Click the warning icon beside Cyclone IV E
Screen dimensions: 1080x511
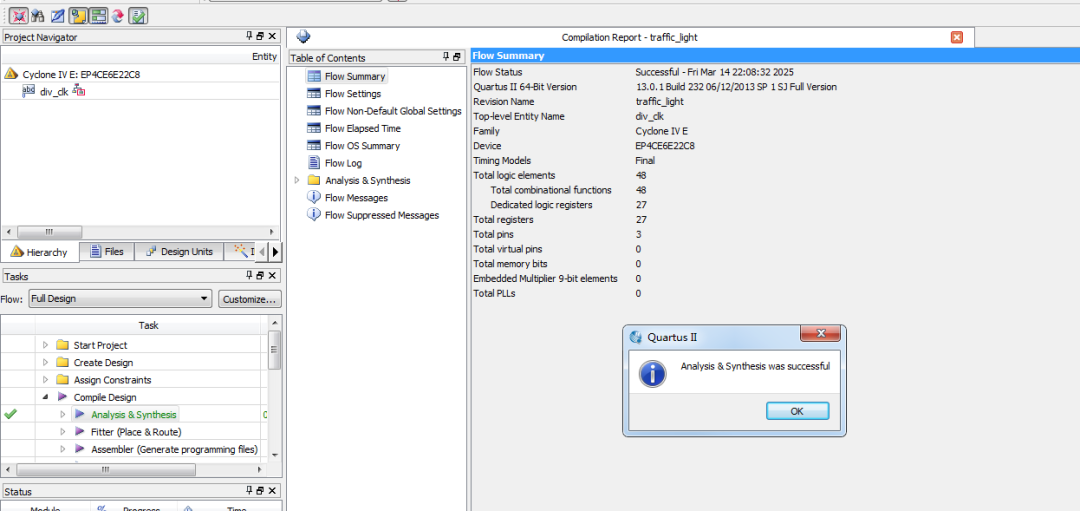10,74
